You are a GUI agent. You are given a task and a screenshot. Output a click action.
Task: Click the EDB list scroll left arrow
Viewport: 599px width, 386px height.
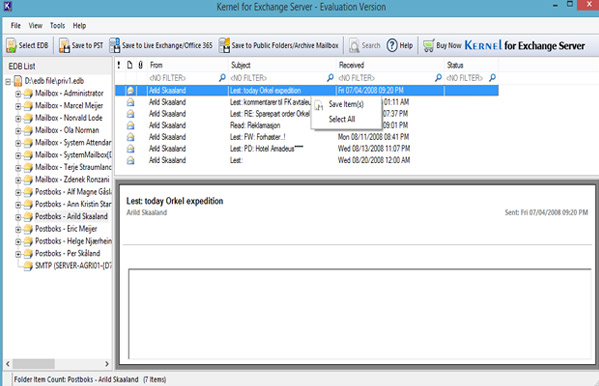click(8, 363)
